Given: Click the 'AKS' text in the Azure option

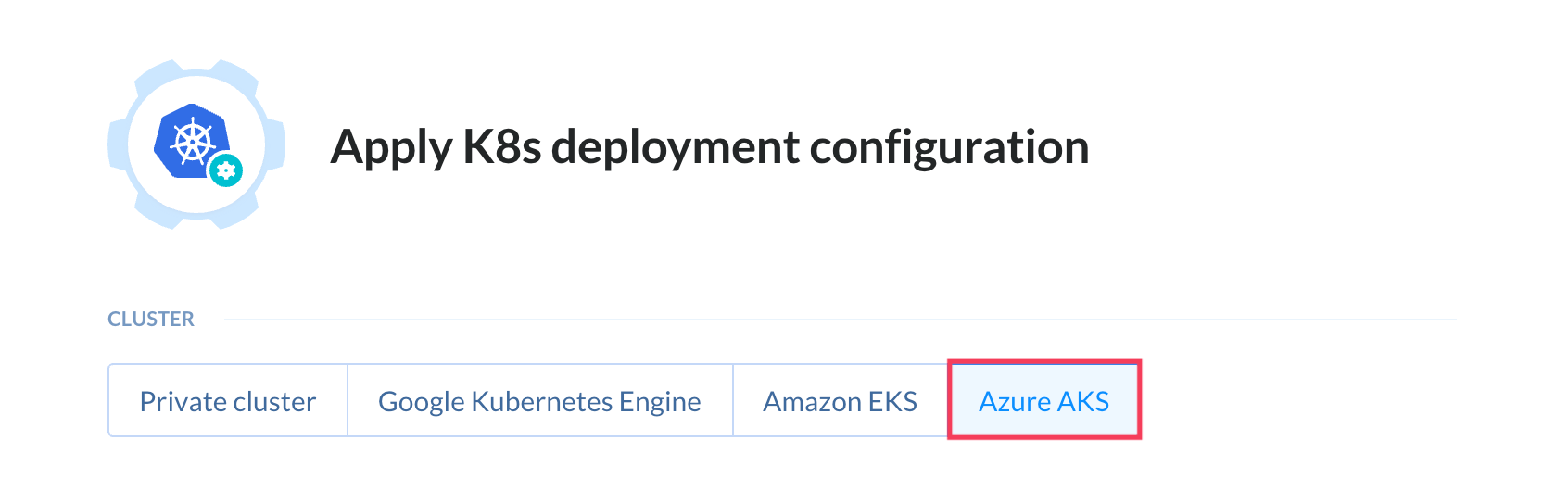Looking at the screenshot, I should (1083, 401).
